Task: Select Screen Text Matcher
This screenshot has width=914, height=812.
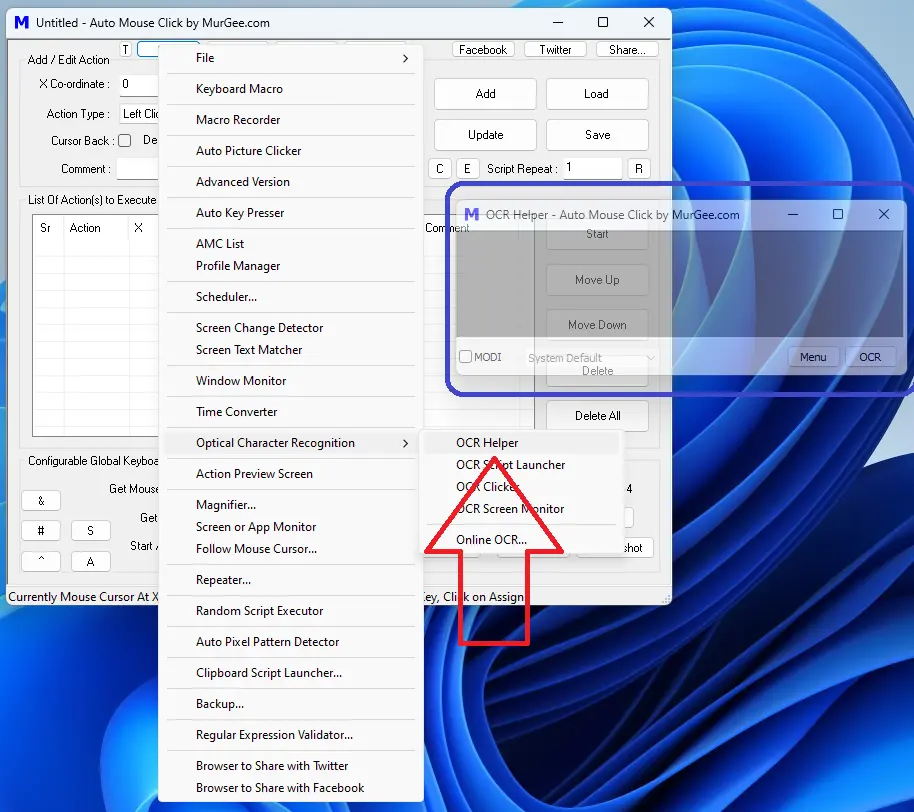Action: click(291, 350)
